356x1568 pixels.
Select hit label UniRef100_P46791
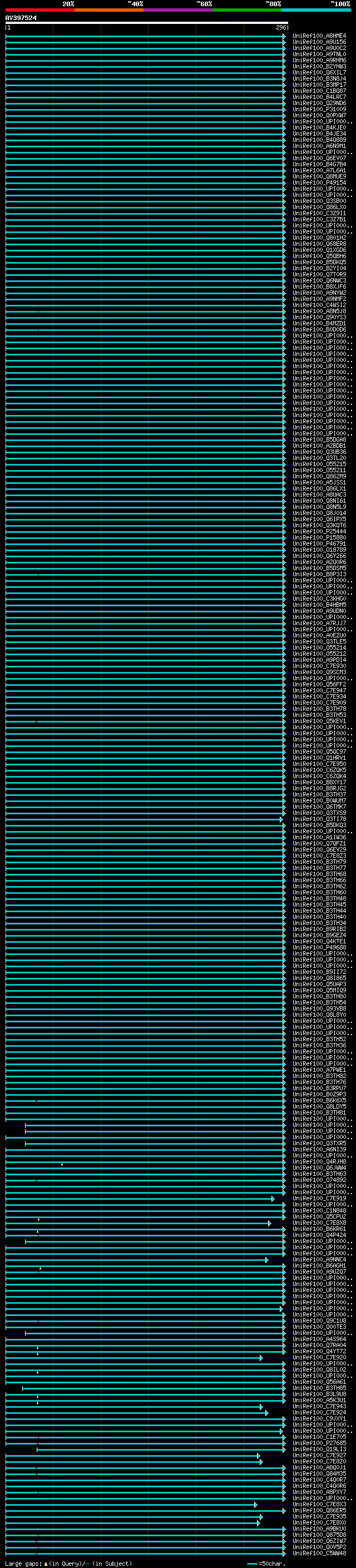(319, 543)
